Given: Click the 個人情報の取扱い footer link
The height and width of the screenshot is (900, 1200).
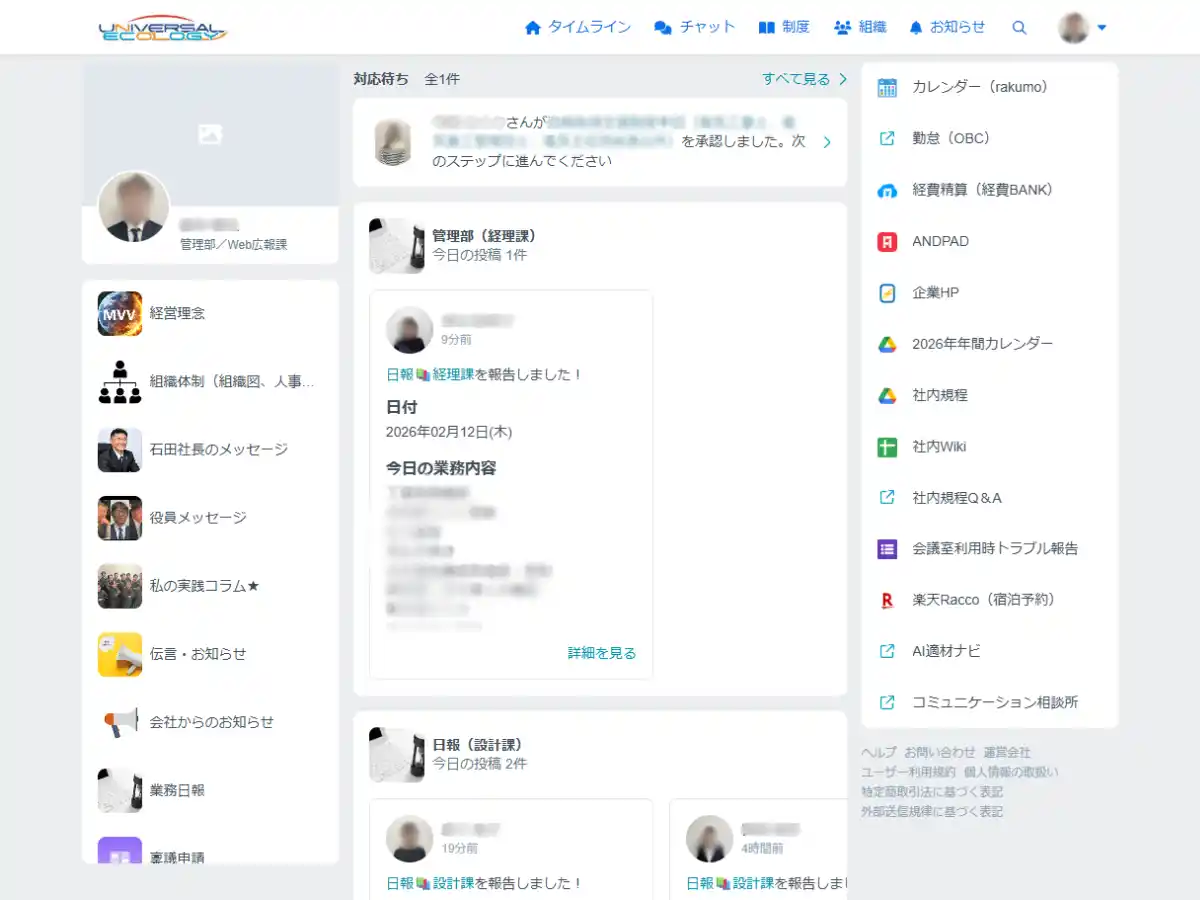Looking at the screenshot, I should 1010,772.
